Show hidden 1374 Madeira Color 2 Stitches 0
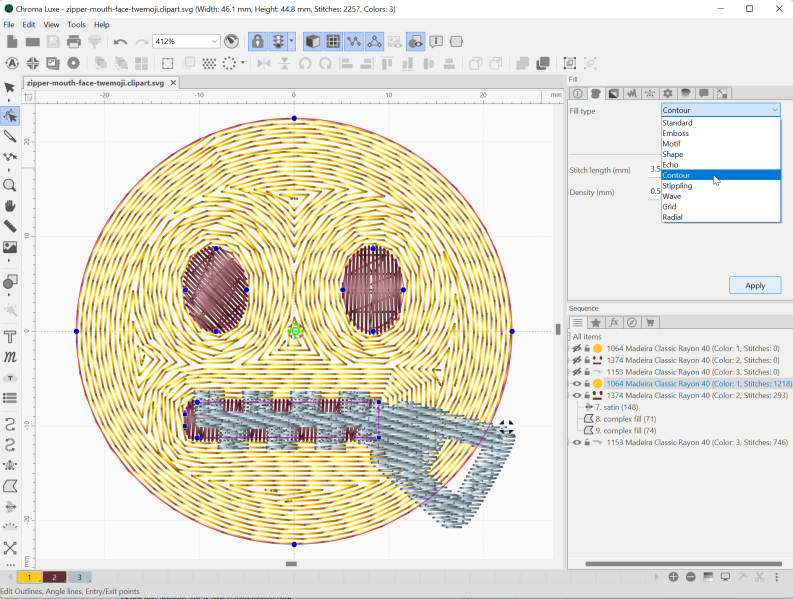Viewport: 793px width, 599px height. click(x=576, y=360)
